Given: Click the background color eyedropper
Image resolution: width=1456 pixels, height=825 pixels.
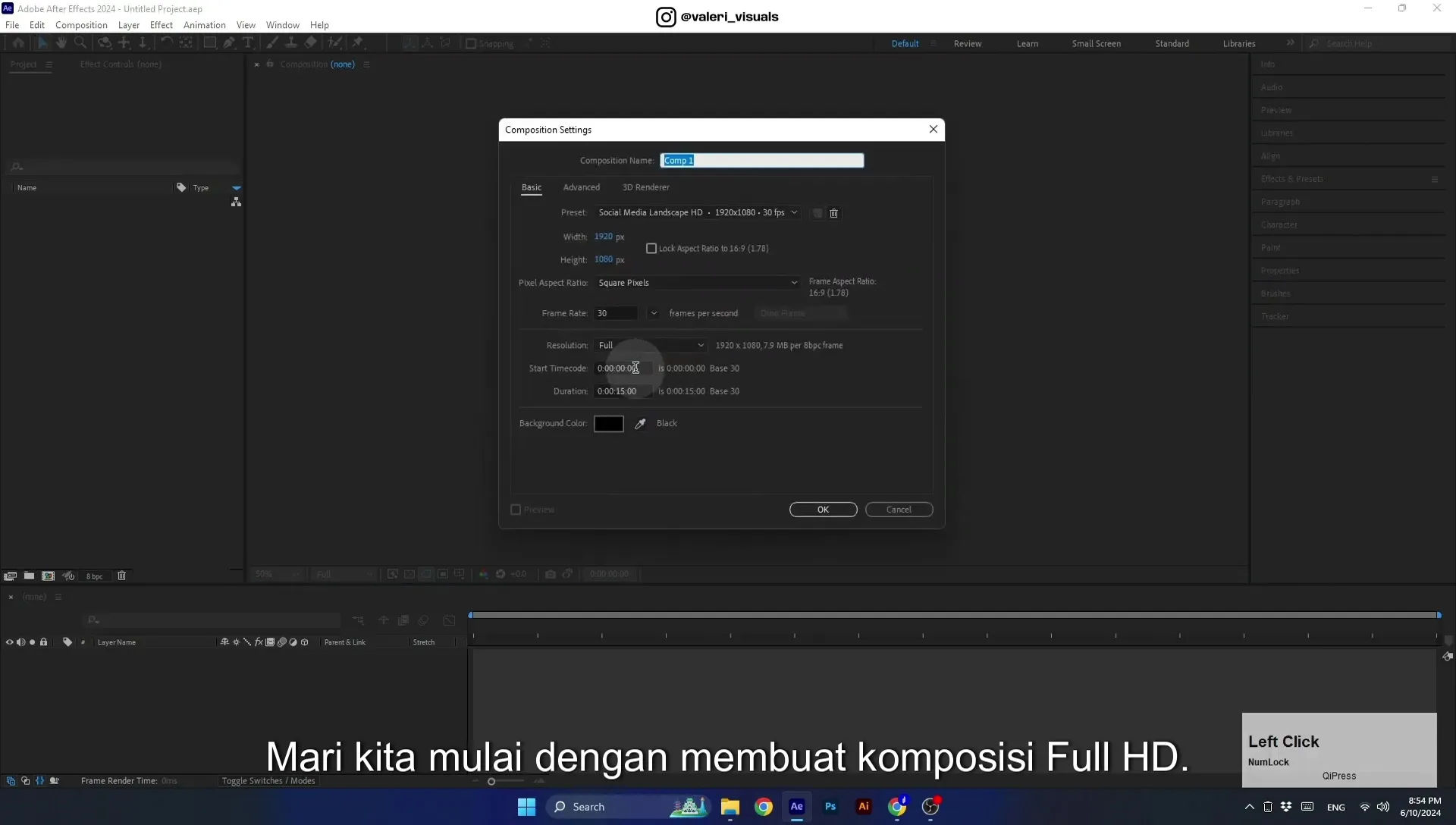Looking at the screenshot, I should [640, 424].
